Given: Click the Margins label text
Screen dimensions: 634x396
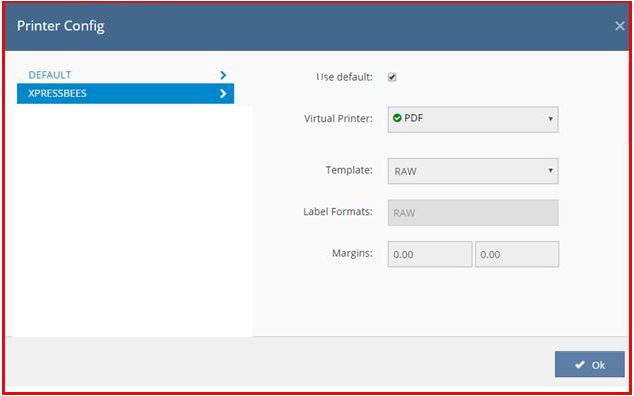Looking at the screenshot, I should point(352,254).
